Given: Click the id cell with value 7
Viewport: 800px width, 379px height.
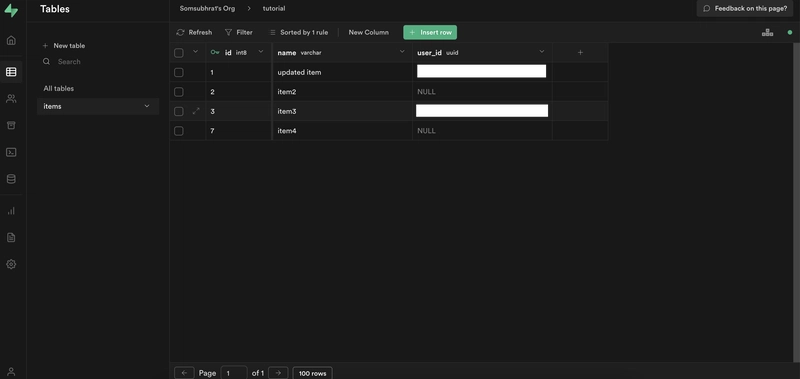Looking at the screenshot, I should (x=239, y=131).
